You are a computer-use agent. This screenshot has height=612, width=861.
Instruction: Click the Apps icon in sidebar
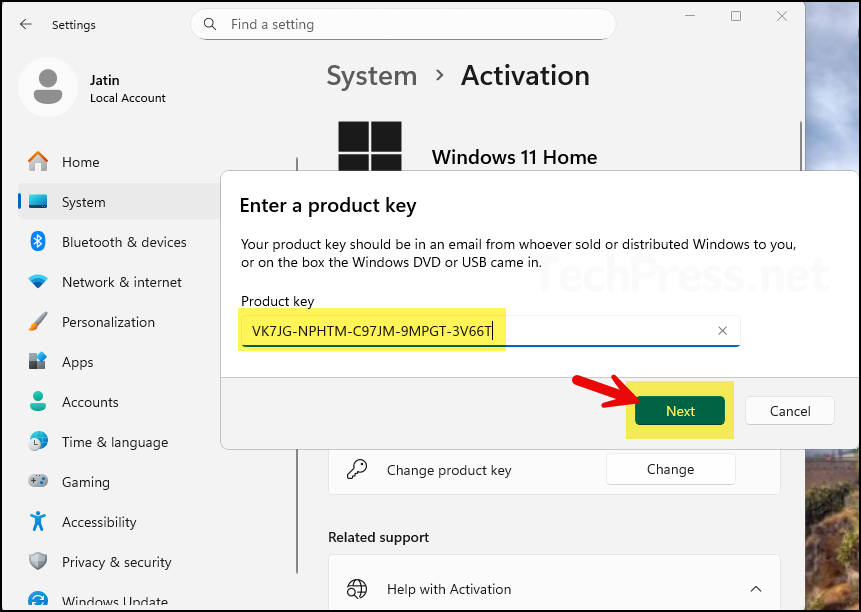pos(38,361)
